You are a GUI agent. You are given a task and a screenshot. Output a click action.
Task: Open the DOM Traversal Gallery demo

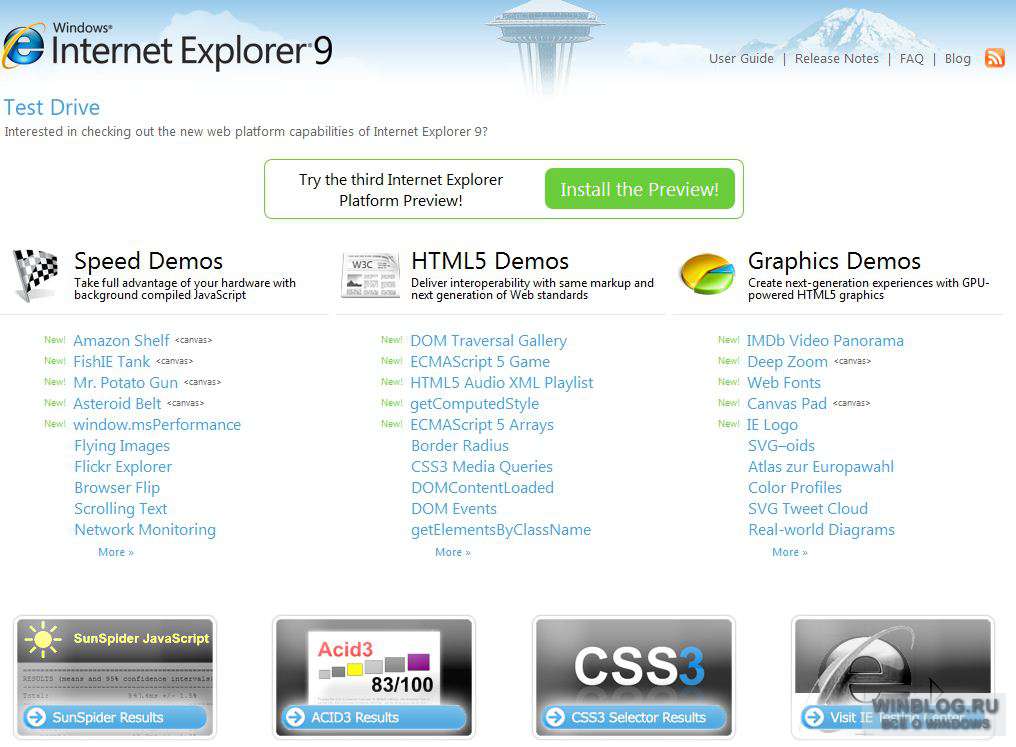(489, 340)
